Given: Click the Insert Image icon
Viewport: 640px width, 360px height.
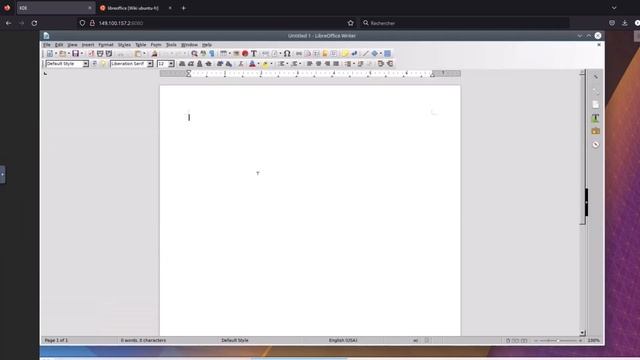Looking at the screenshot, I should [x=236, y=53].
